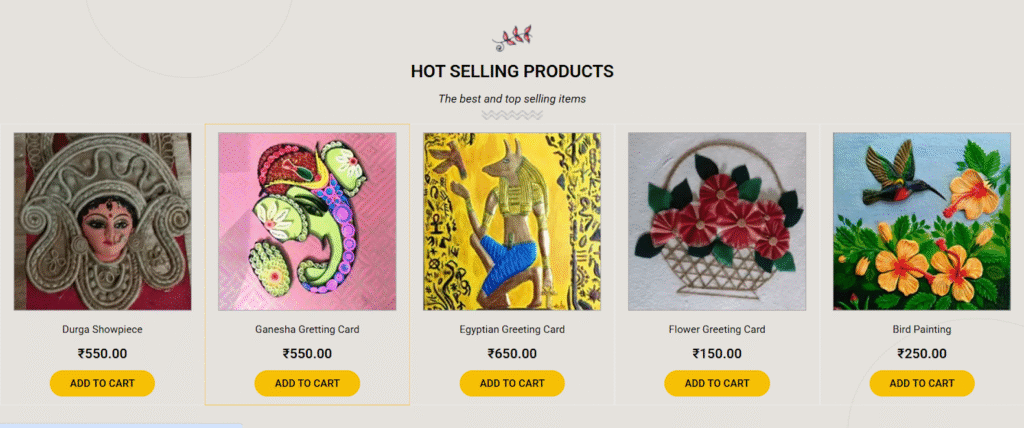This screenshot has height=428, width=1024.
Task: View the Egyptian Greeting Card image
Action: click(x=512, y=221)
